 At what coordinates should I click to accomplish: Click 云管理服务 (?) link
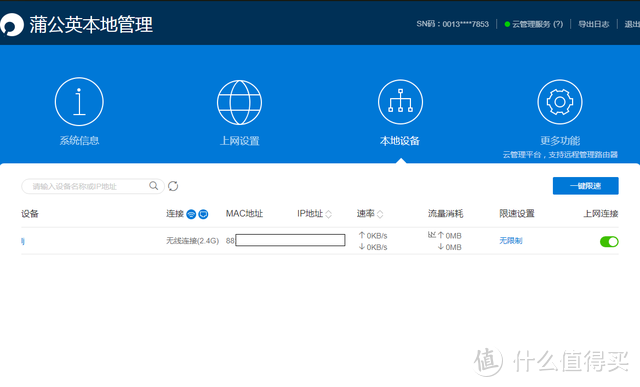pos(537,24)
